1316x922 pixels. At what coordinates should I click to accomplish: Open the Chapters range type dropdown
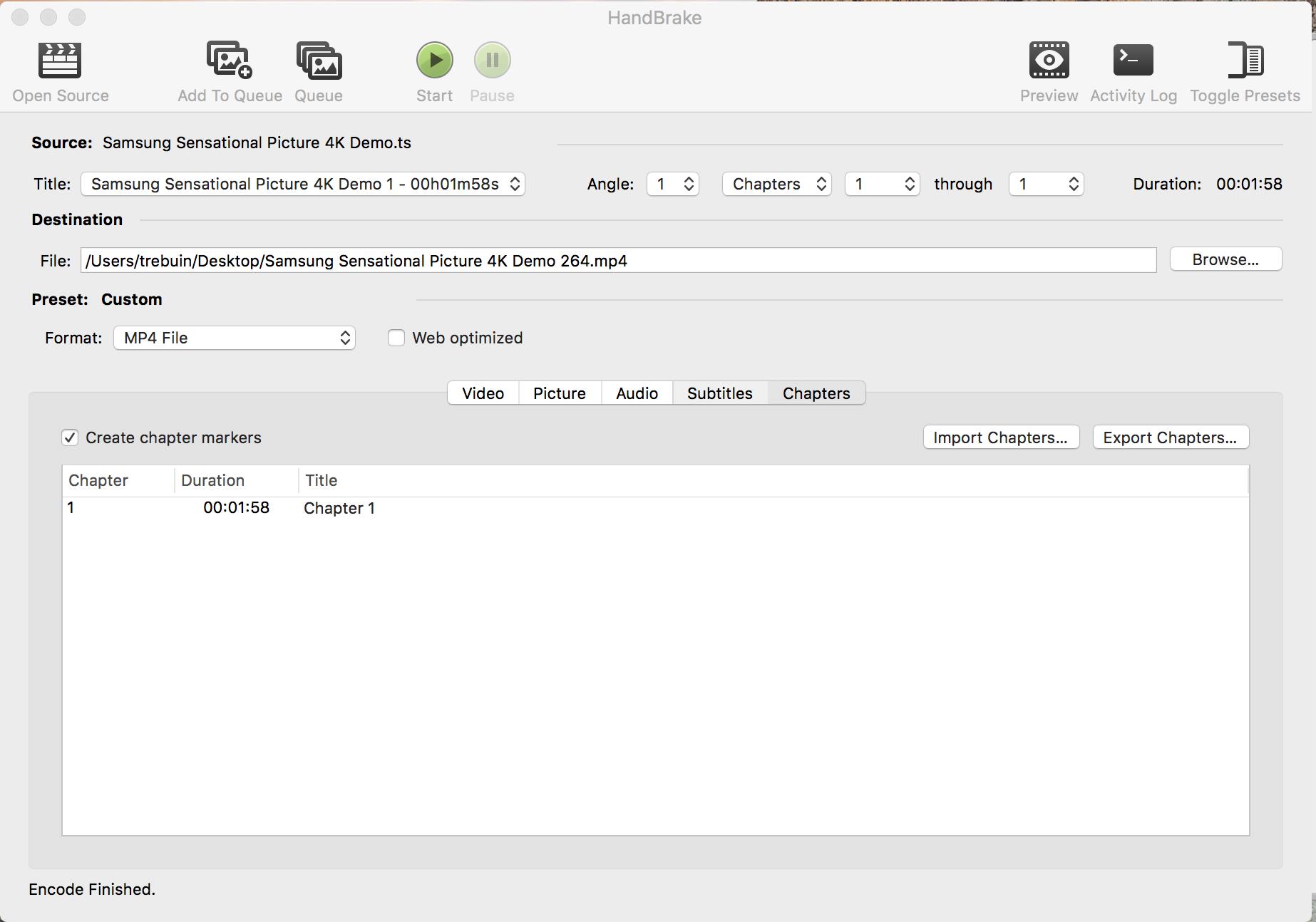tap(776, 184)
